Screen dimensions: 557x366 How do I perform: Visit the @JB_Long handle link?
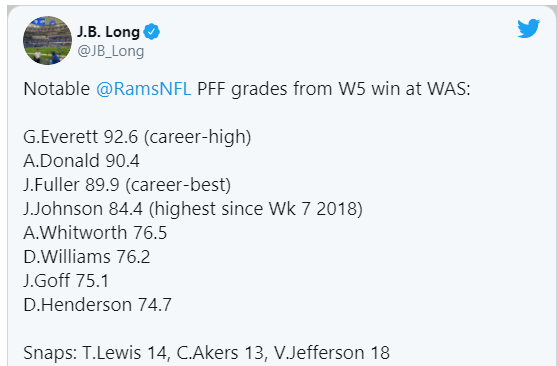[x=111, y=51]
